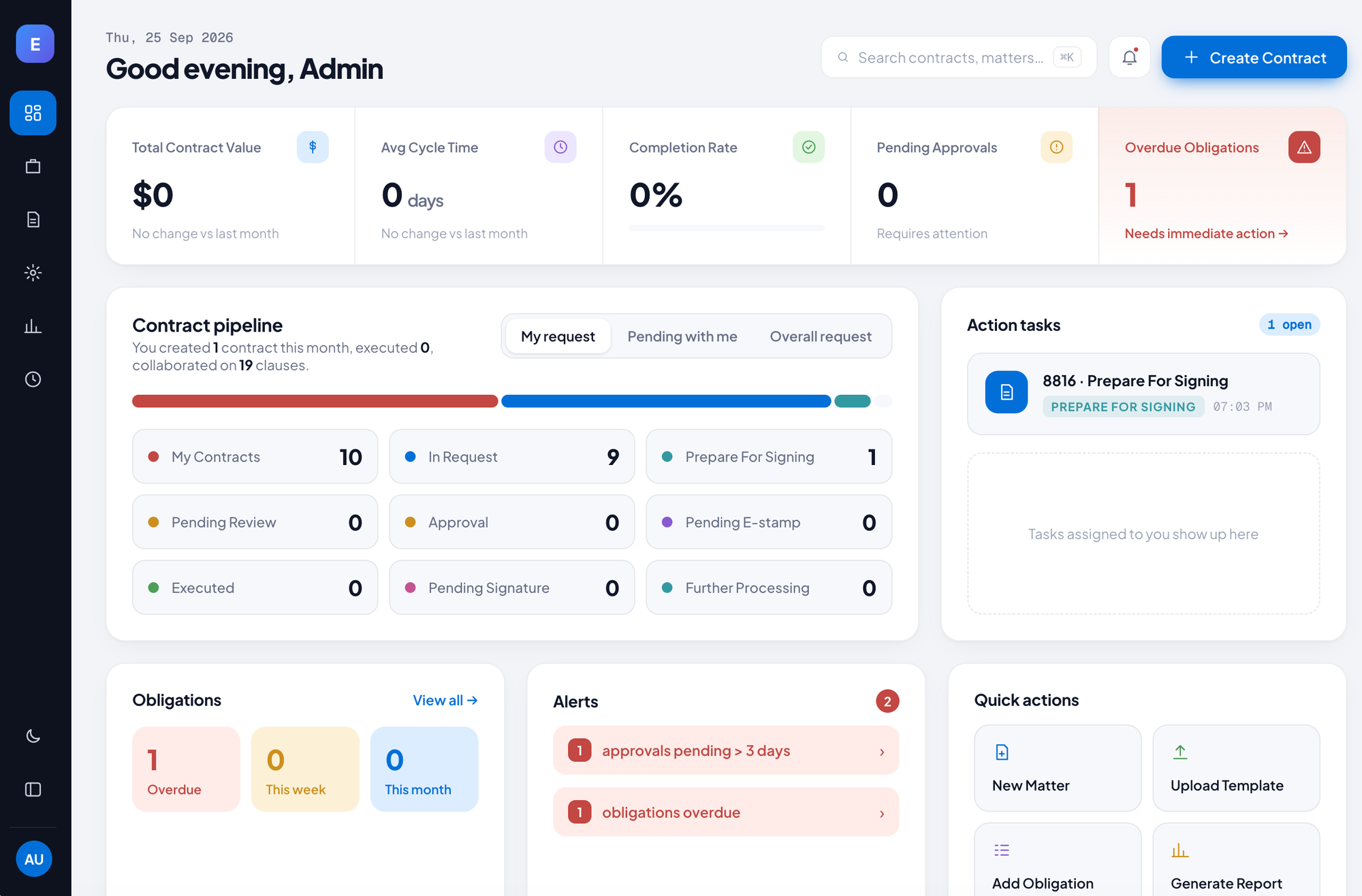Toggle dark mode with the moon icon
1362x896 pixels.
coord(33,736)
